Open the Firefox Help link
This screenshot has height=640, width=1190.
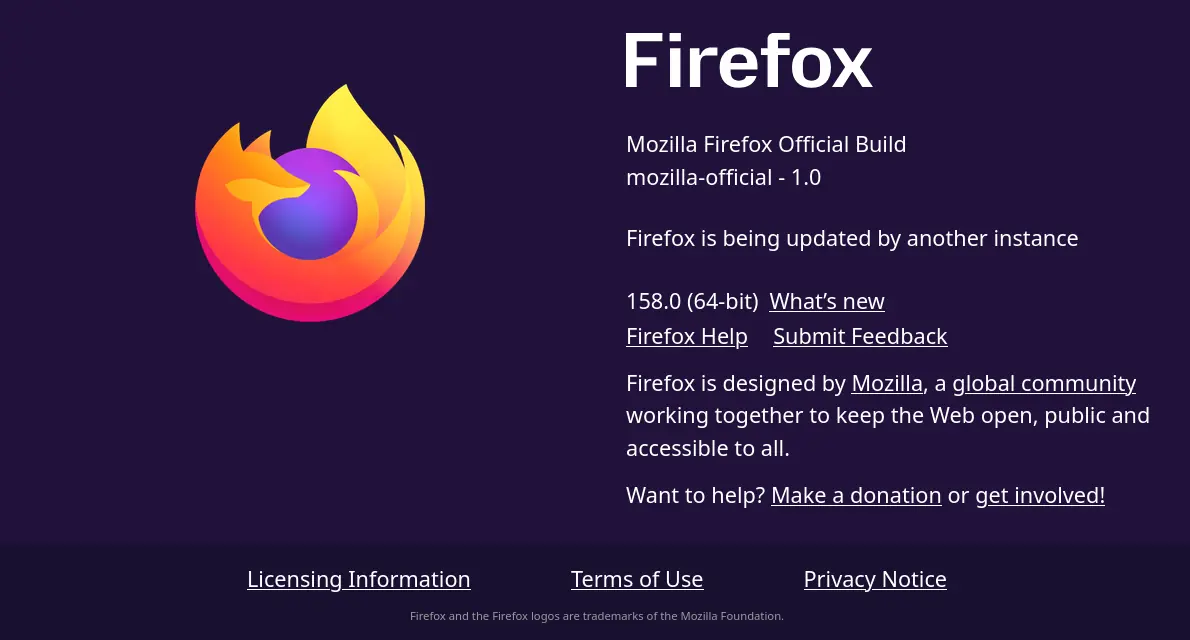pyautogui.click(x=687, y=336)
